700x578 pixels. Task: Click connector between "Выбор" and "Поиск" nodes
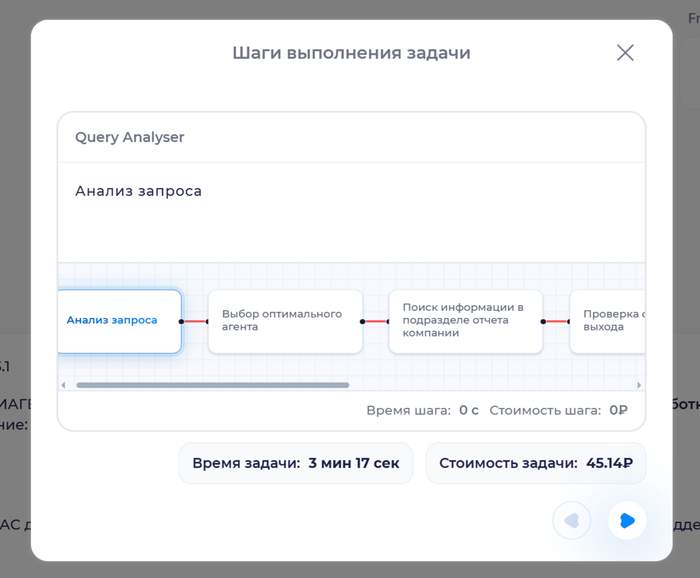pos(376,322)
